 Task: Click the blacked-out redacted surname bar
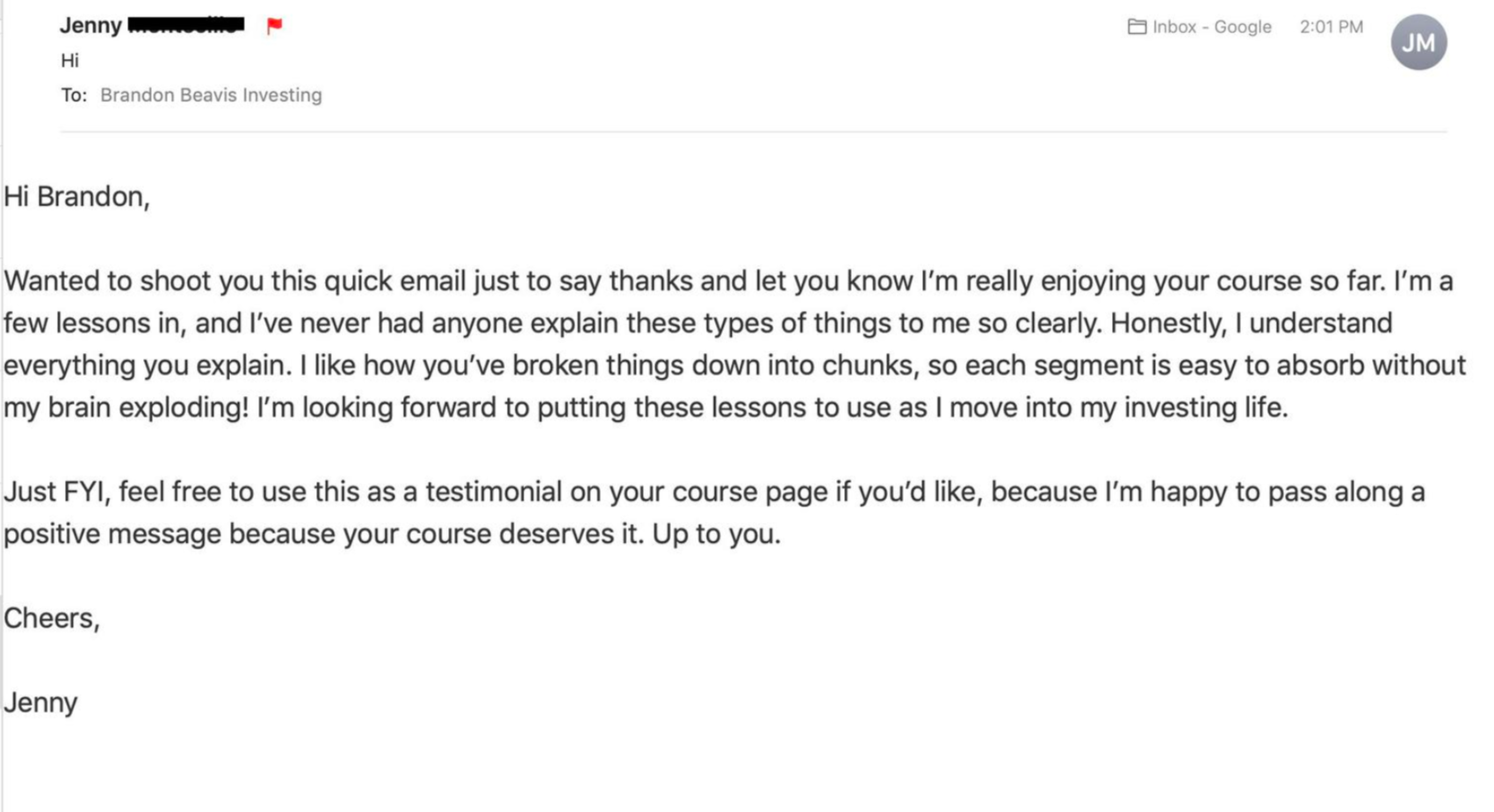coord(186,25)
